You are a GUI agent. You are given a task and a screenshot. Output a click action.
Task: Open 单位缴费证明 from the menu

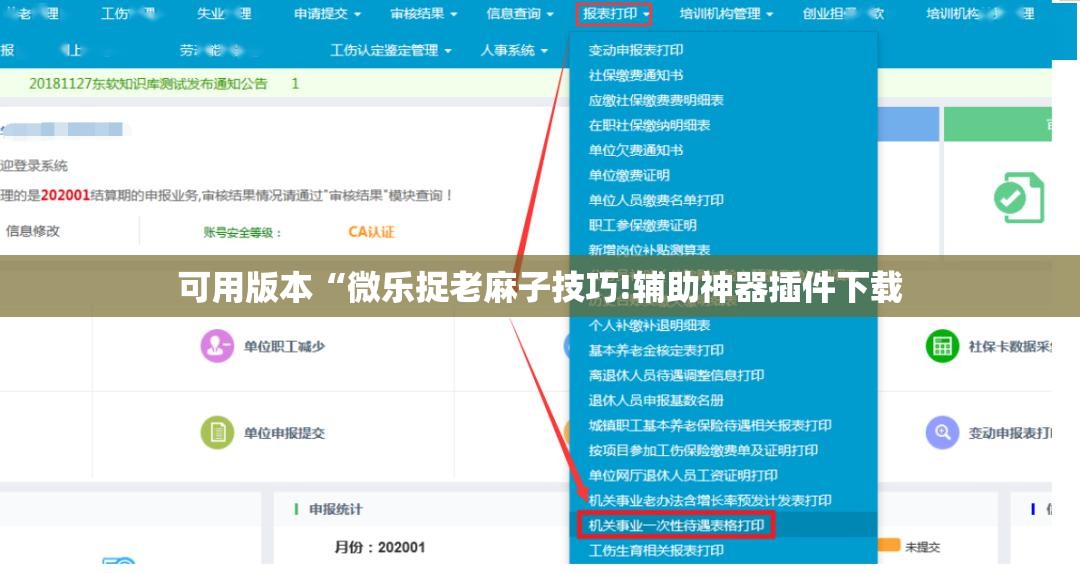629,175
